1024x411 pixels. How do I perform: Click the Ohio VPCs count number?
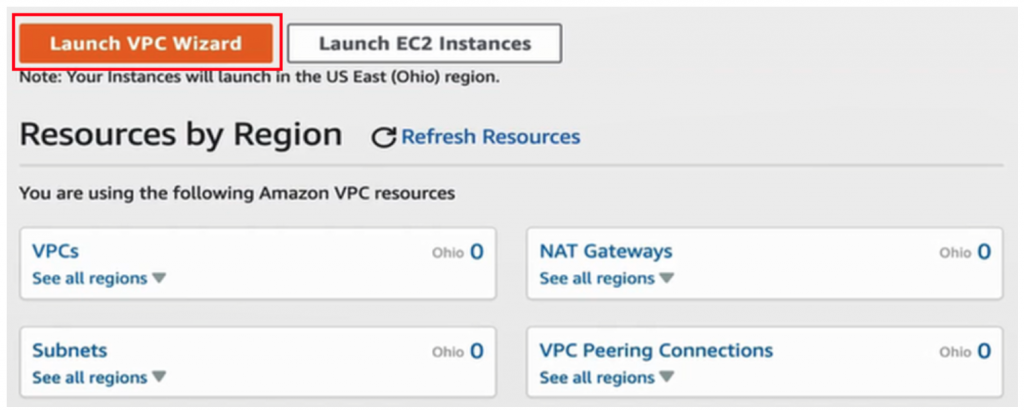coord(477,252)
